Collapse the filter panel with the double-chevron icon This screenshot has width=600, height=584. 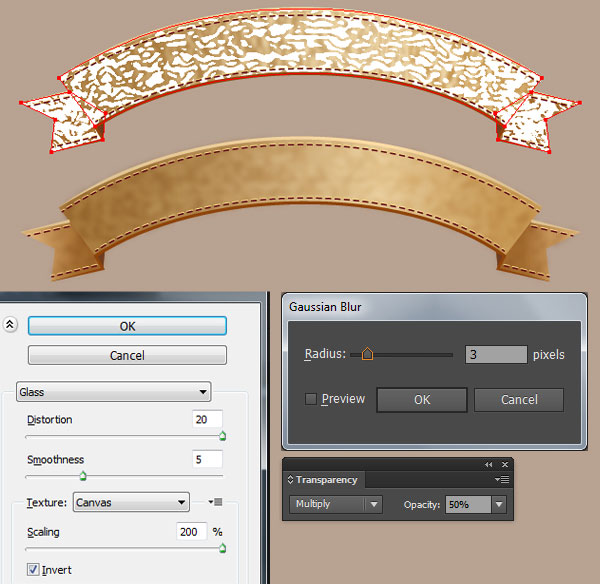(x=10, y=325)
